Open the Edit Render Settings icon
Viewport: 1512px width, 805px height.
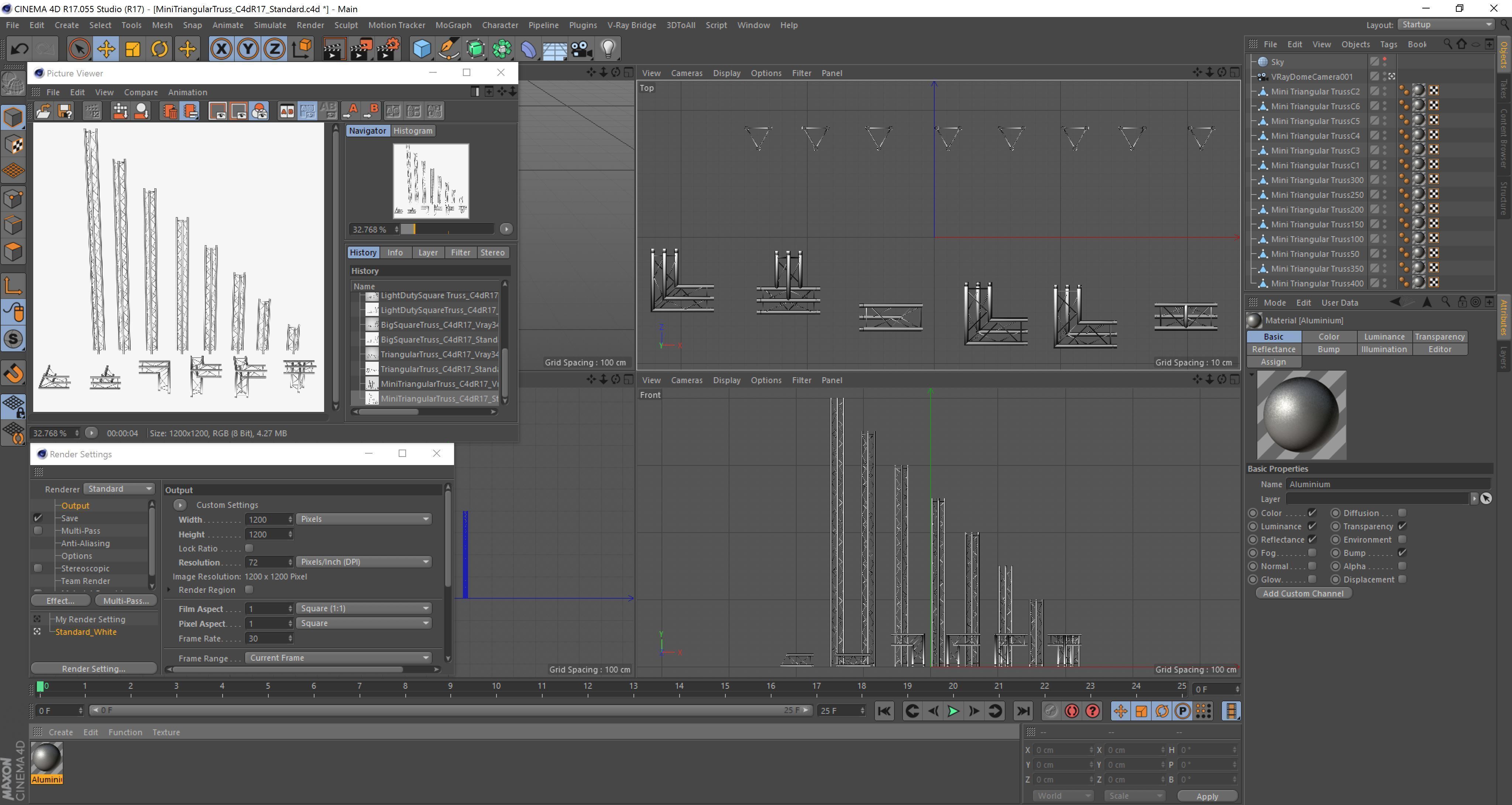pos(388,49)
